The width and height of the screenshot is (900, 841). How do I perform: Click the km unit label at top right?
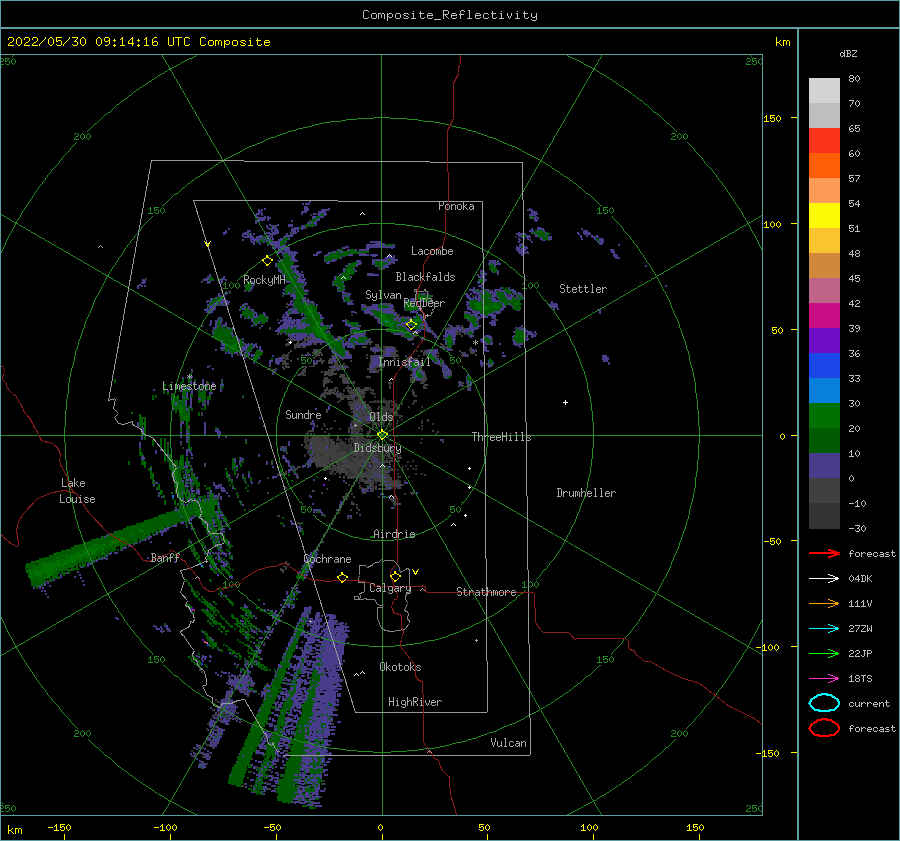click(782, 42)
